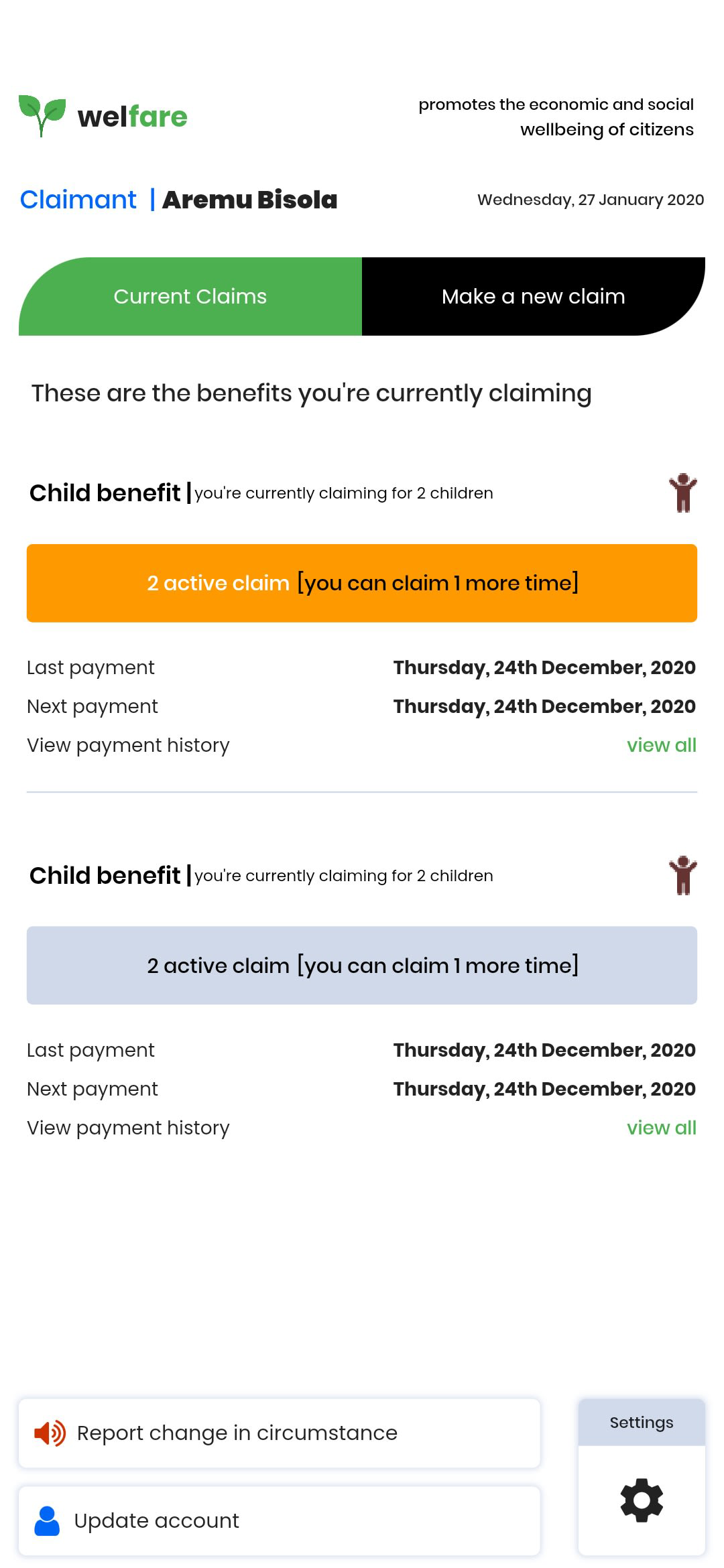
Task: Open settings via the gear icon
Action: coord(642,1500)
